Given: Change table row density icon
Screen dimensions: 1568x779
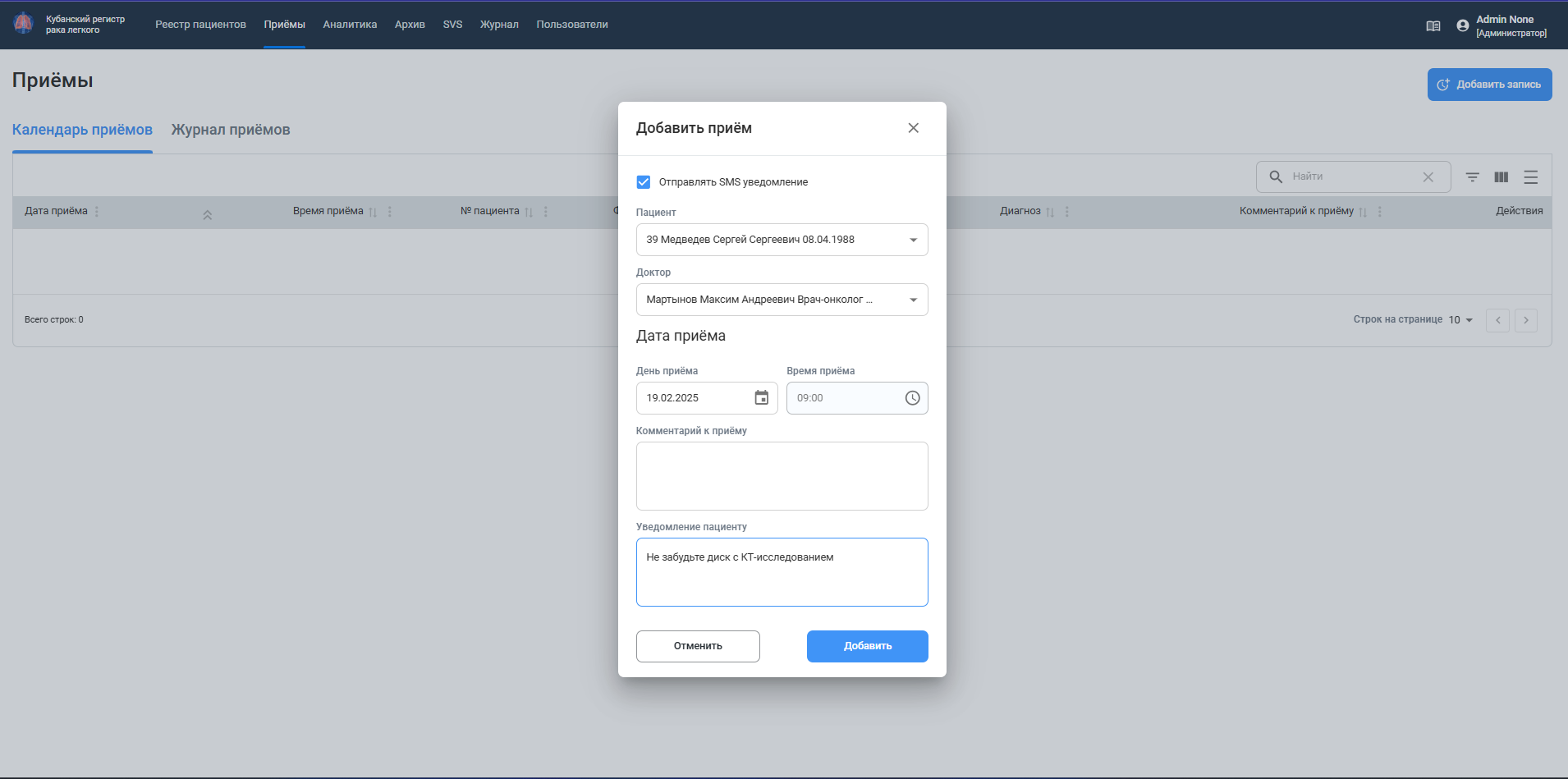Looking at the screenshot, I should click(x=1530, y=177).
